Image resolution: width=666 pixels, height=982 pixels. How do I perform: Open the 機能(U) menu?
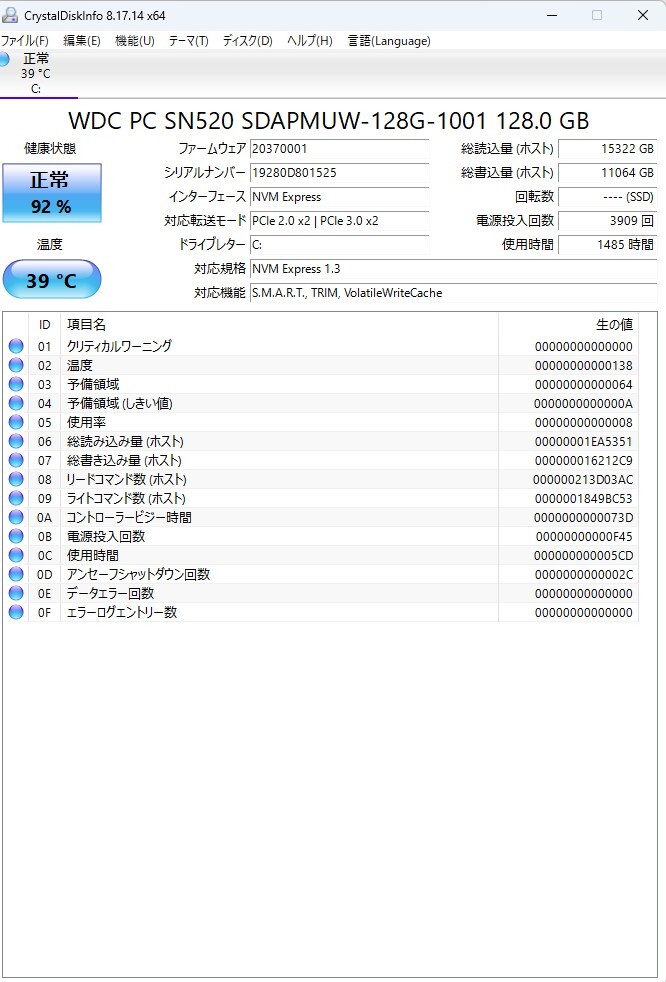[135, 41]
